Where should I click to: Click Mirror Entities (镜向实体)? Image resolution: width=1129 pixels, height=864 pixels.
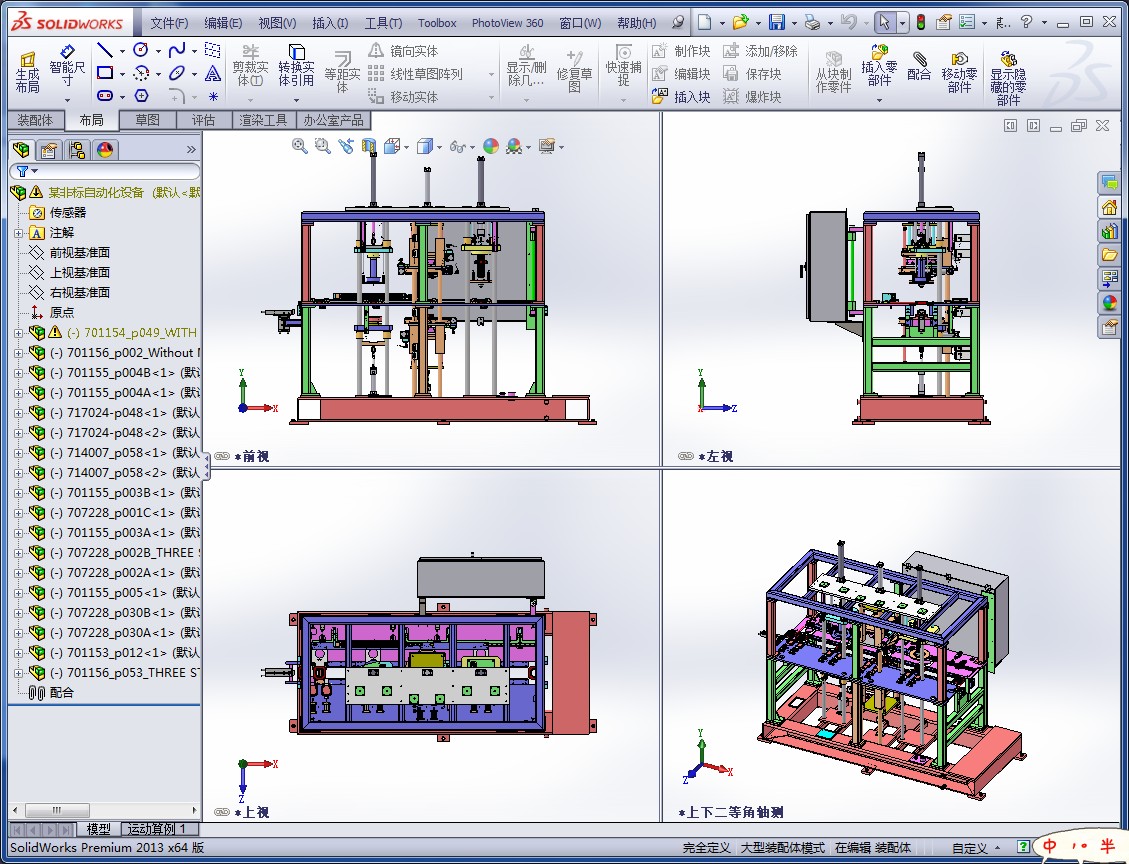click(404, 50)
